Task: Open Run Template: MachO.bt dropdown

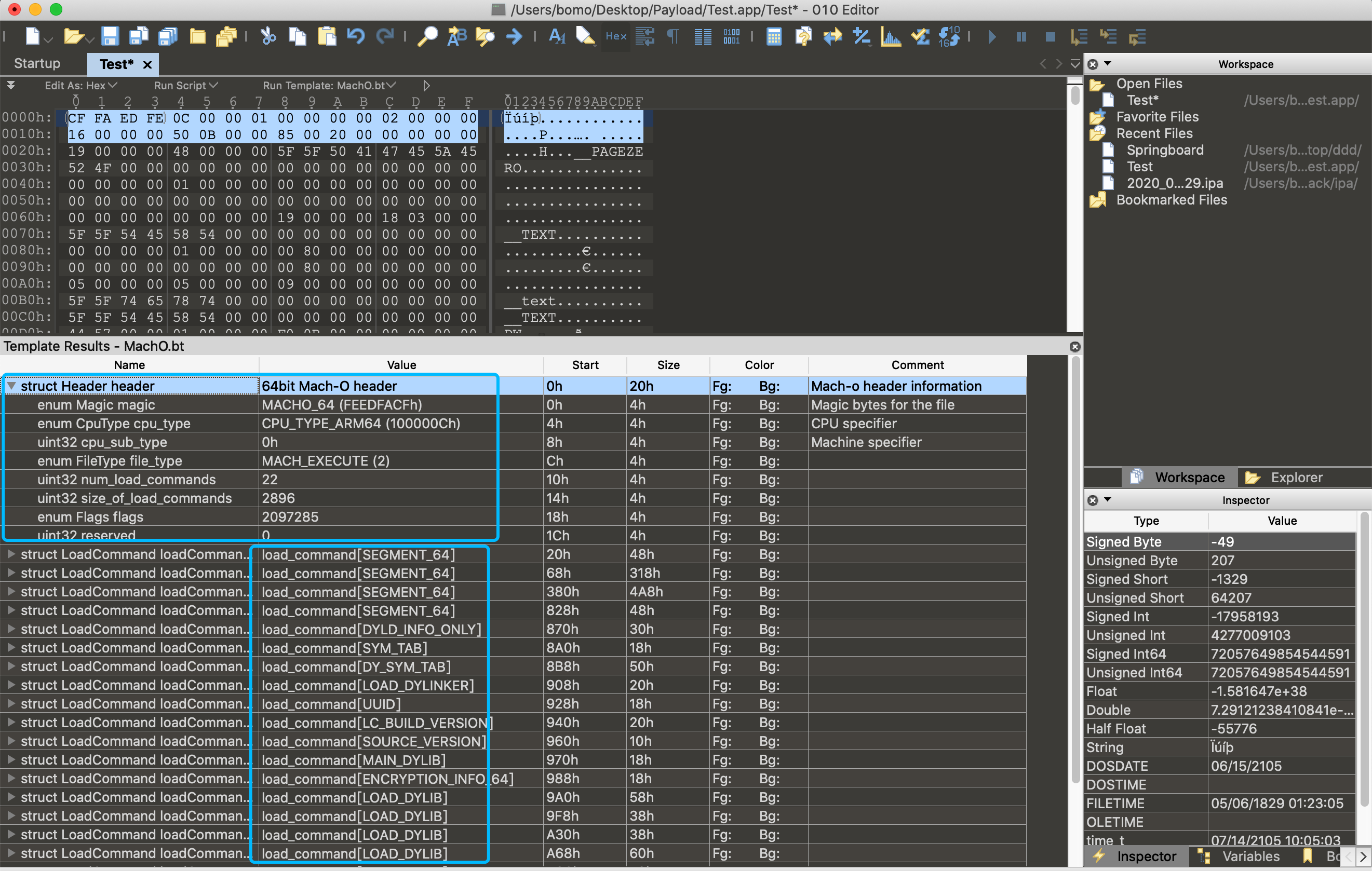Action: [x=329, y=86]
